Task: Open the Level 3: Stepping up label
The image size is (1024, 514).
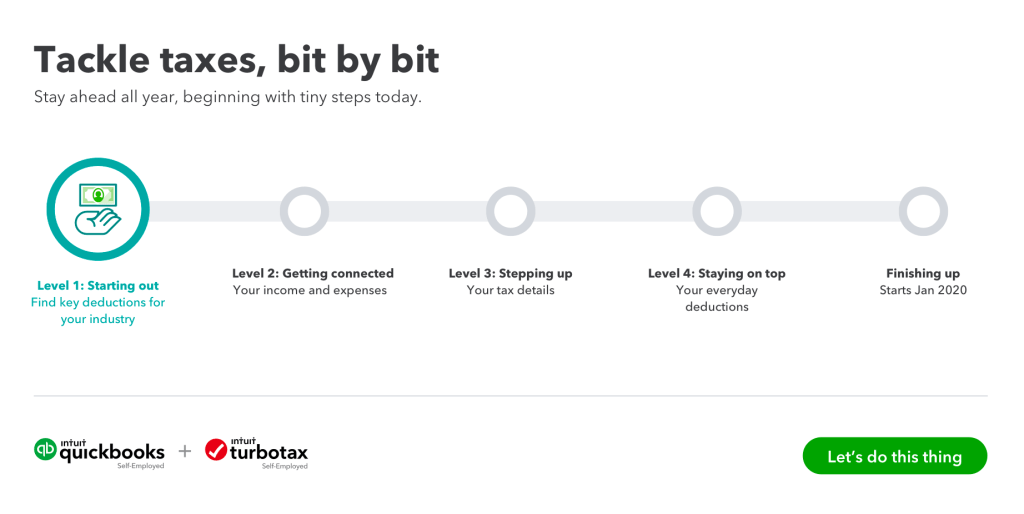Action: tap(510, 273)
